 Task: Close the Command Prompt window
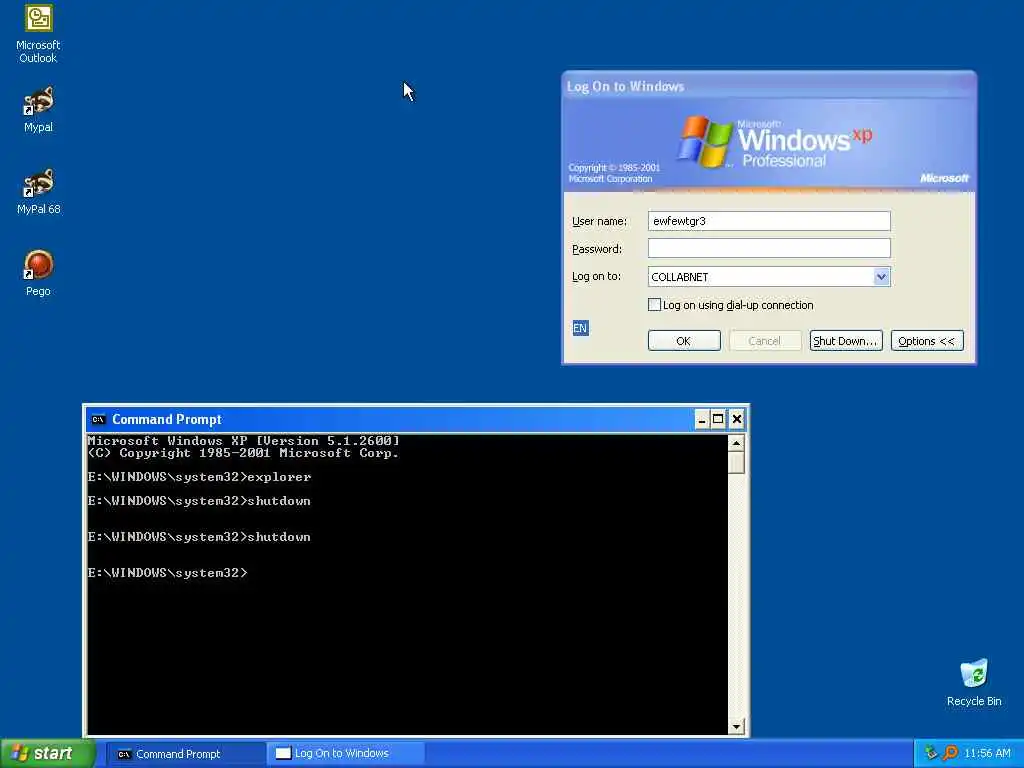click(x=737, y=419)
